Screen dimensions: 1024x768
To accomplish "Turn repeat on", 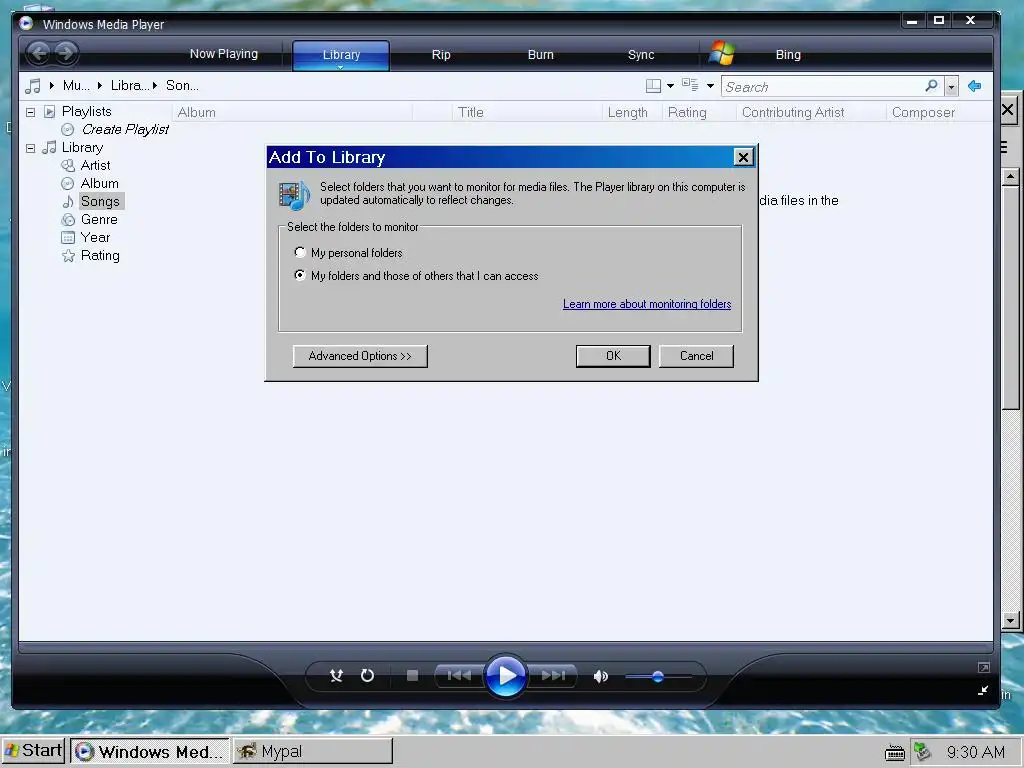I will (368, 675).
